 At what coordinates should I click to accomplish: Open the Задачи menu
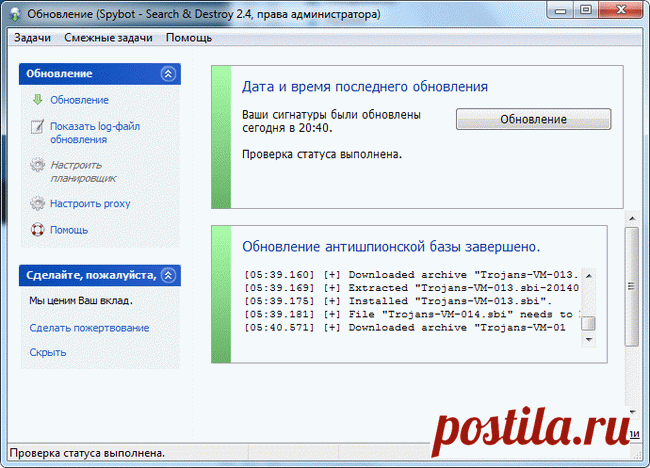point(32,38)
